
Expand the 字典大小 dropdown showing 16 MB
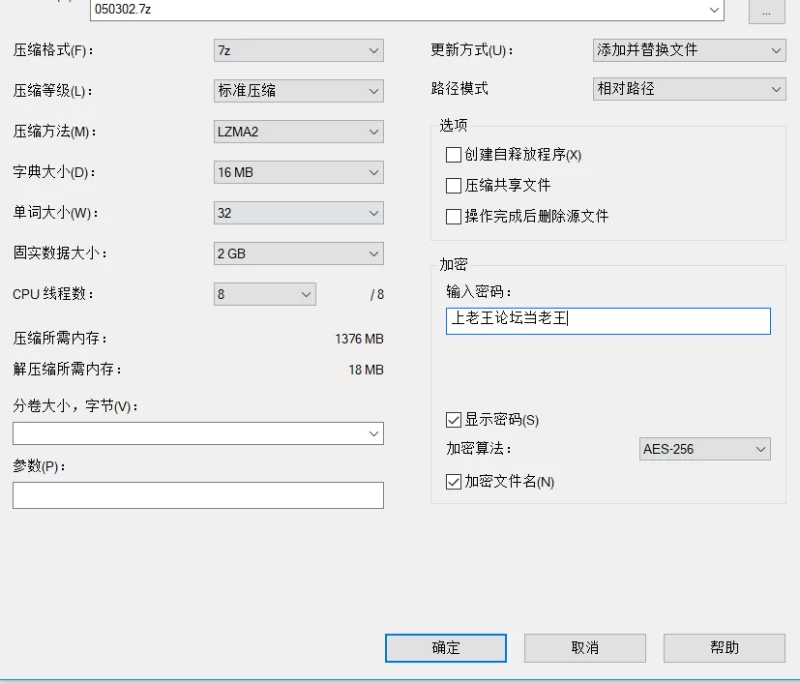(x=298, y=172)
